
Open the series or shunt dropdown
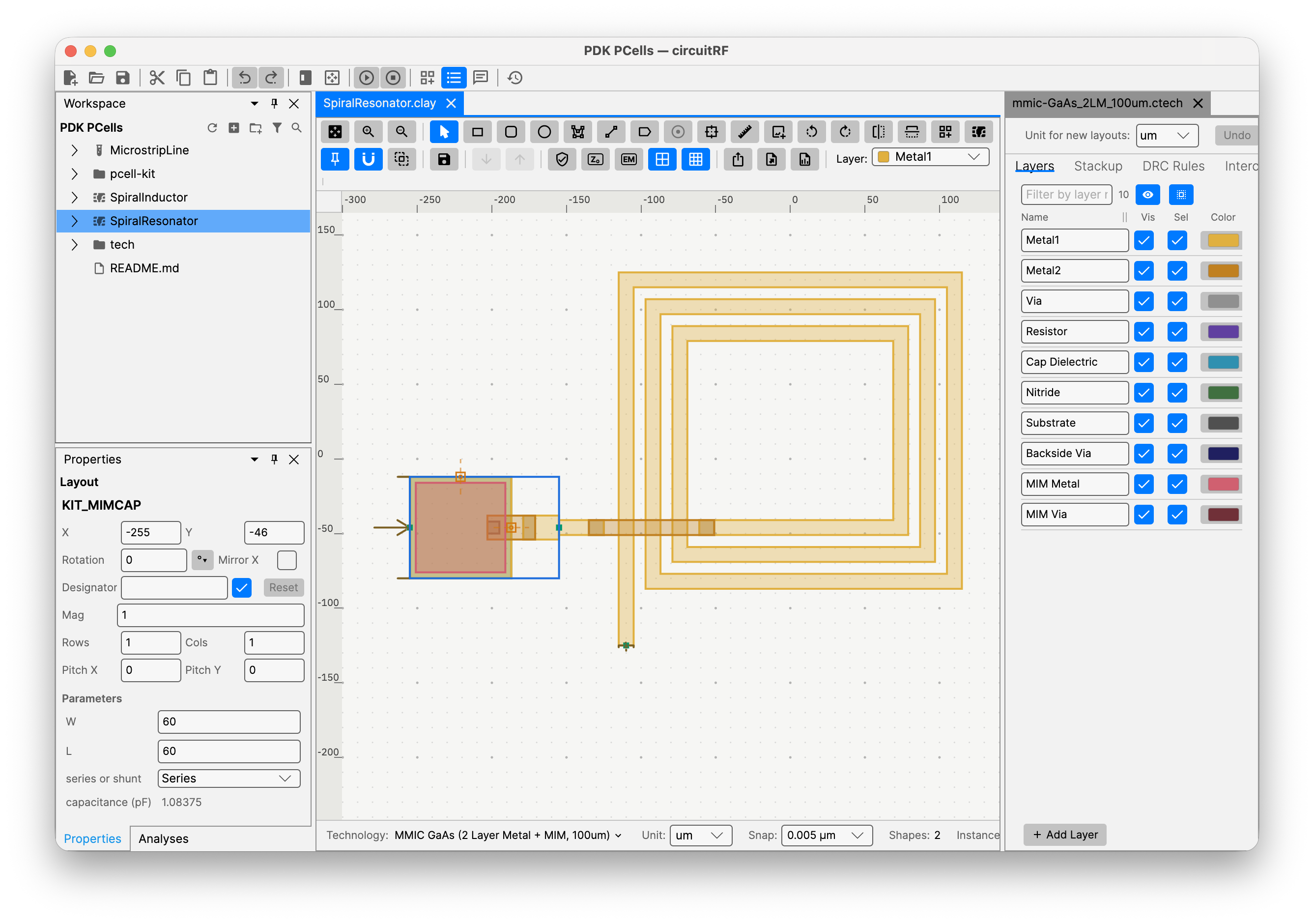pyautogui.click(x=229, y=778)
